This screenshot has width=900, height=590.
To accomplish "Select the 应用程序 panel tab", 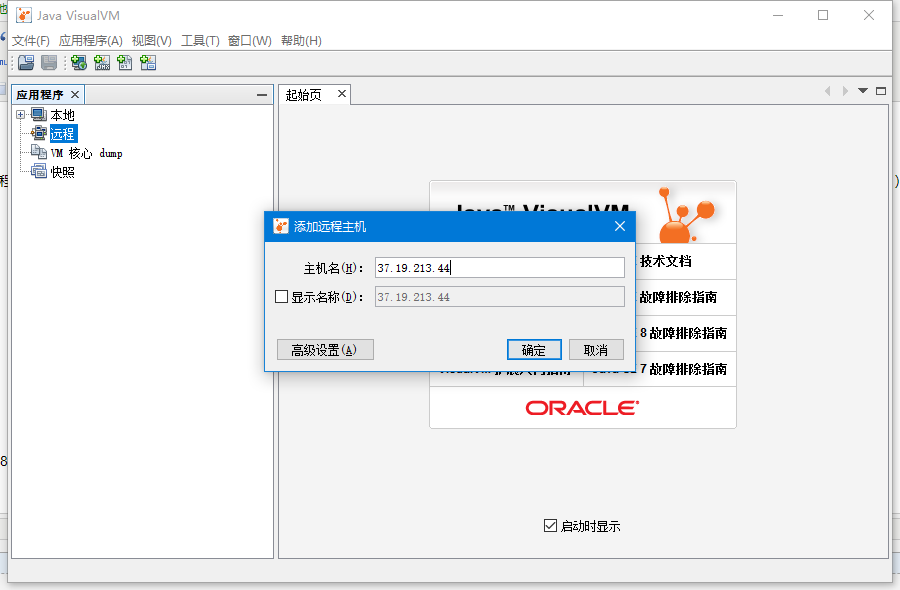I will tap(40, 95).
